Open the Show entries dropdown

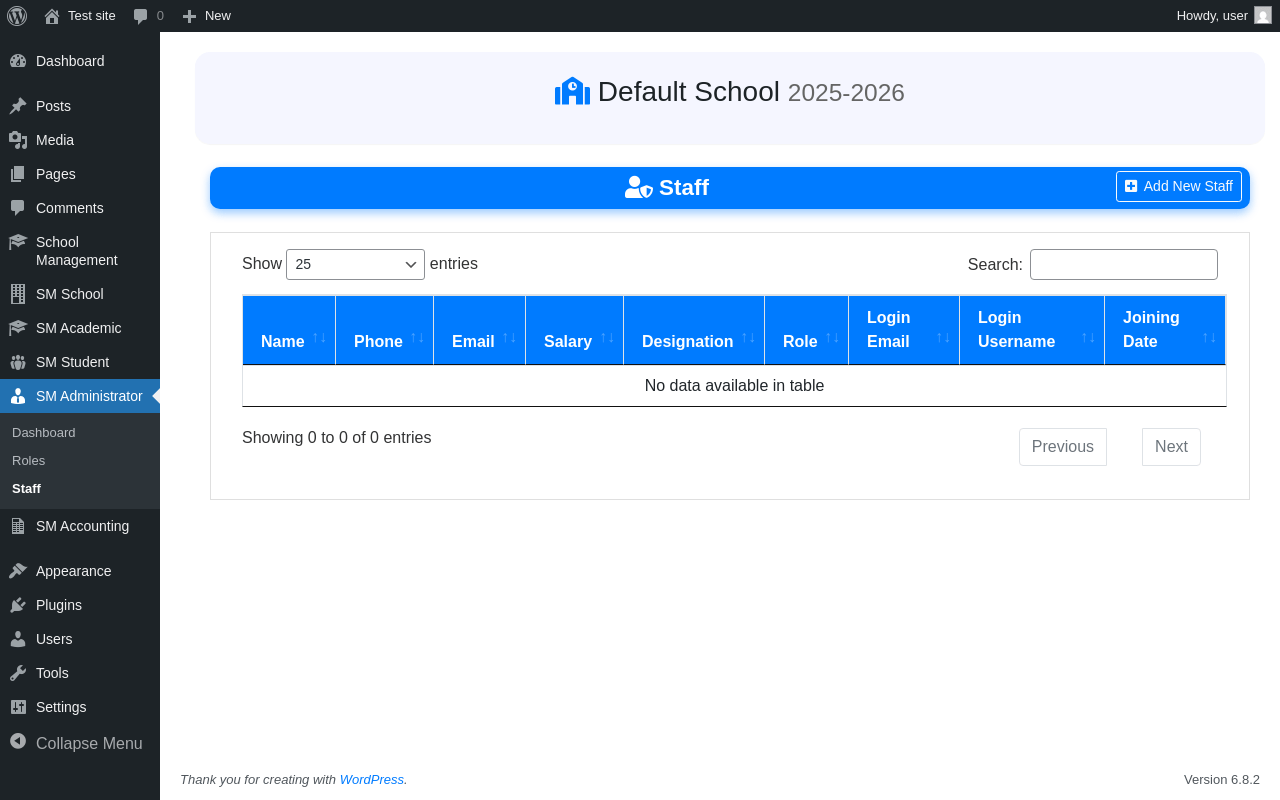(x=355, y=264)
